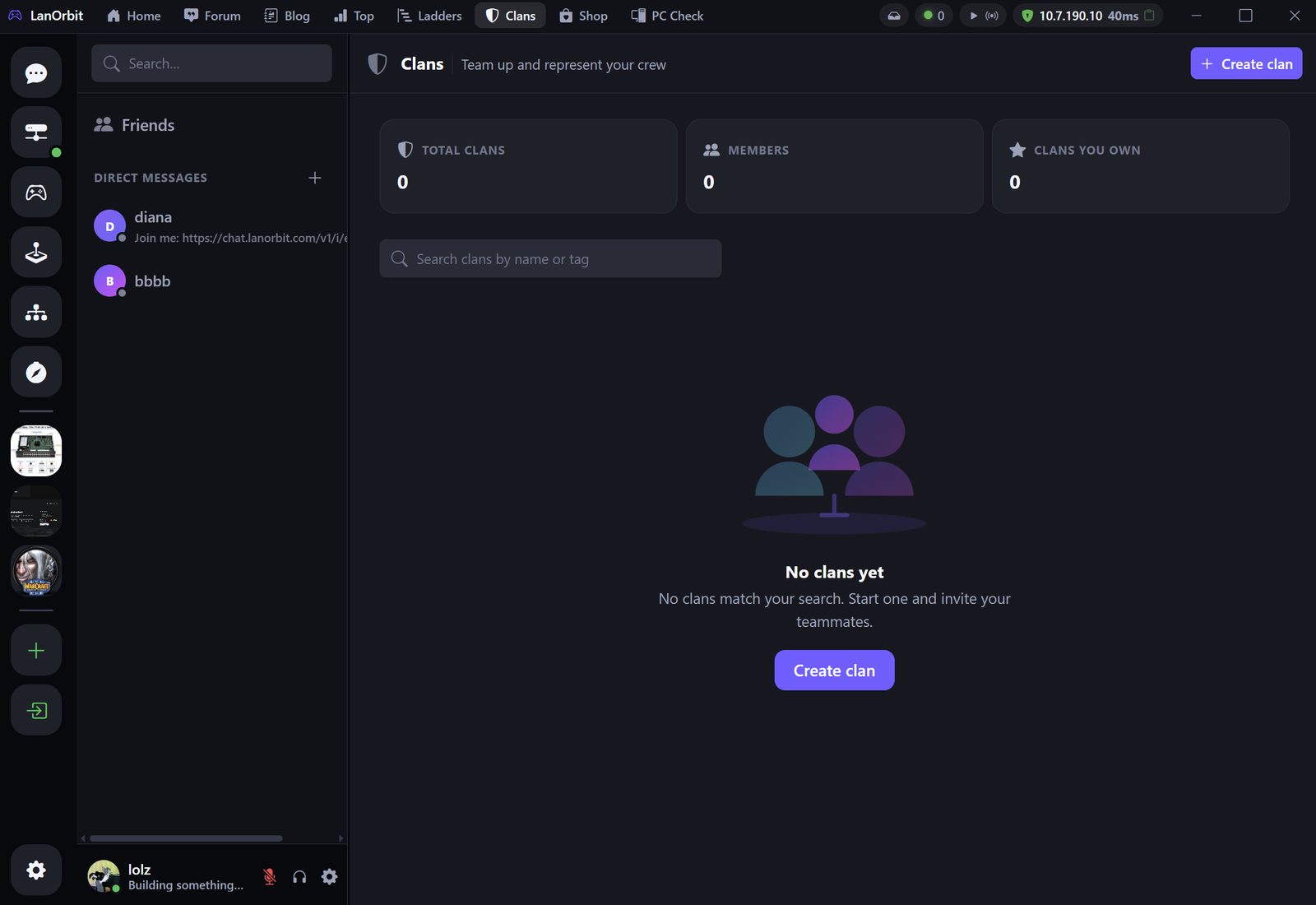Viewport: 1316px width, 905px height.
Task: Click the 10.7.190.10 40ms connection status
Action: click(x=1087, y=16)
